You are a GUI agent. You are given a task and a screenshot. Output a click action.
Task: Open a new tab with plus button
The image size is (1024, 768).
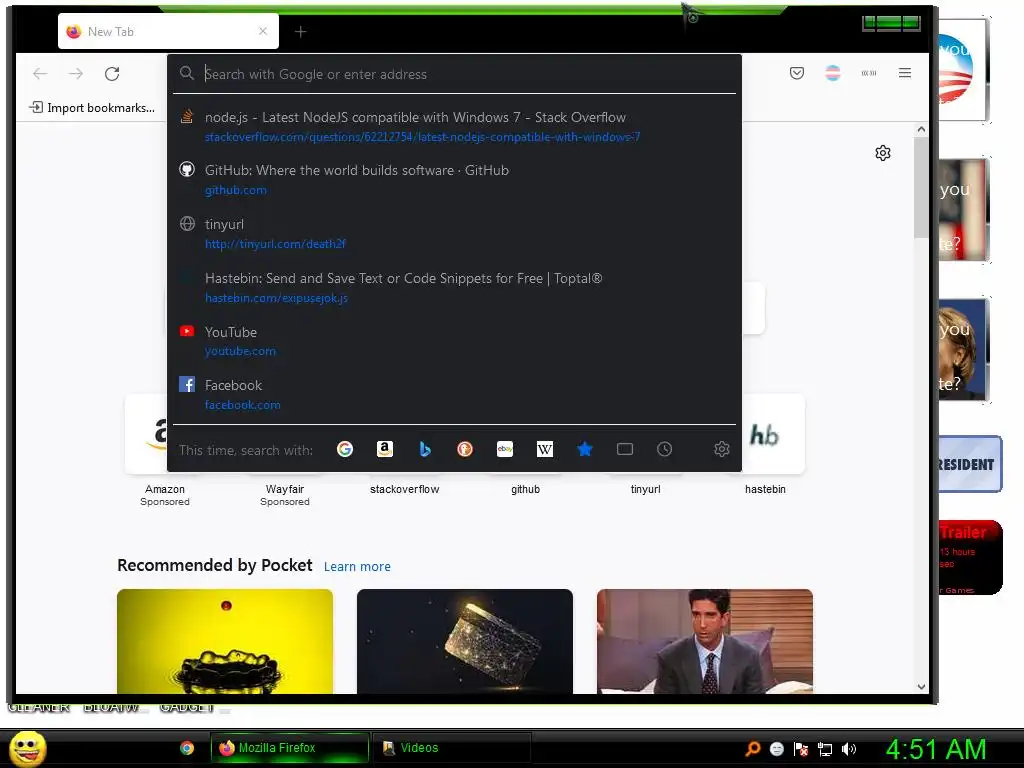tap(300, 31)
